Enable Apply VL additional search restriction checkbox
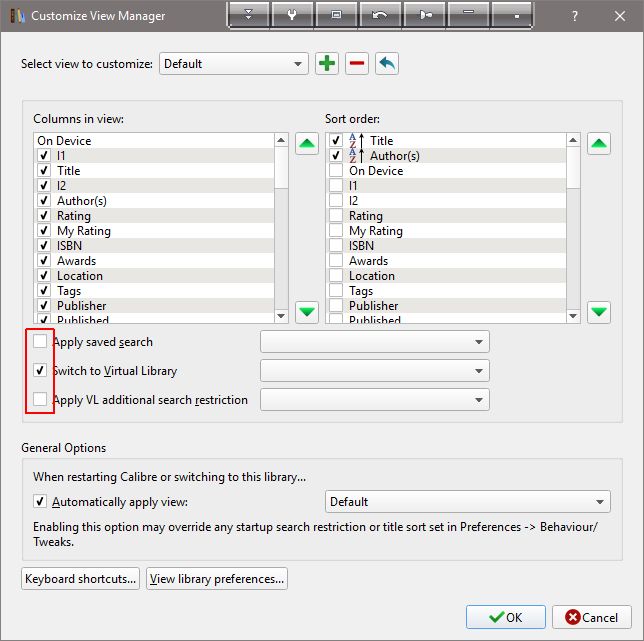Screen dimensions: 644x641 click(x=40, y=399)
